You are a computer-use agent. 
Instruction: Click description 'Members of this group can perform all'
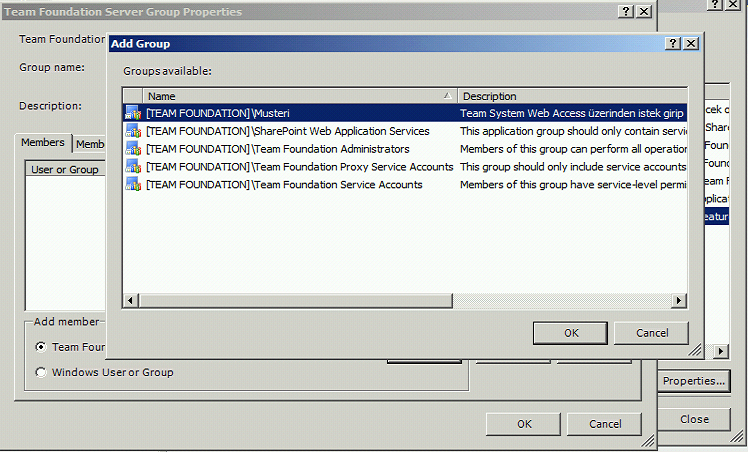573,149
